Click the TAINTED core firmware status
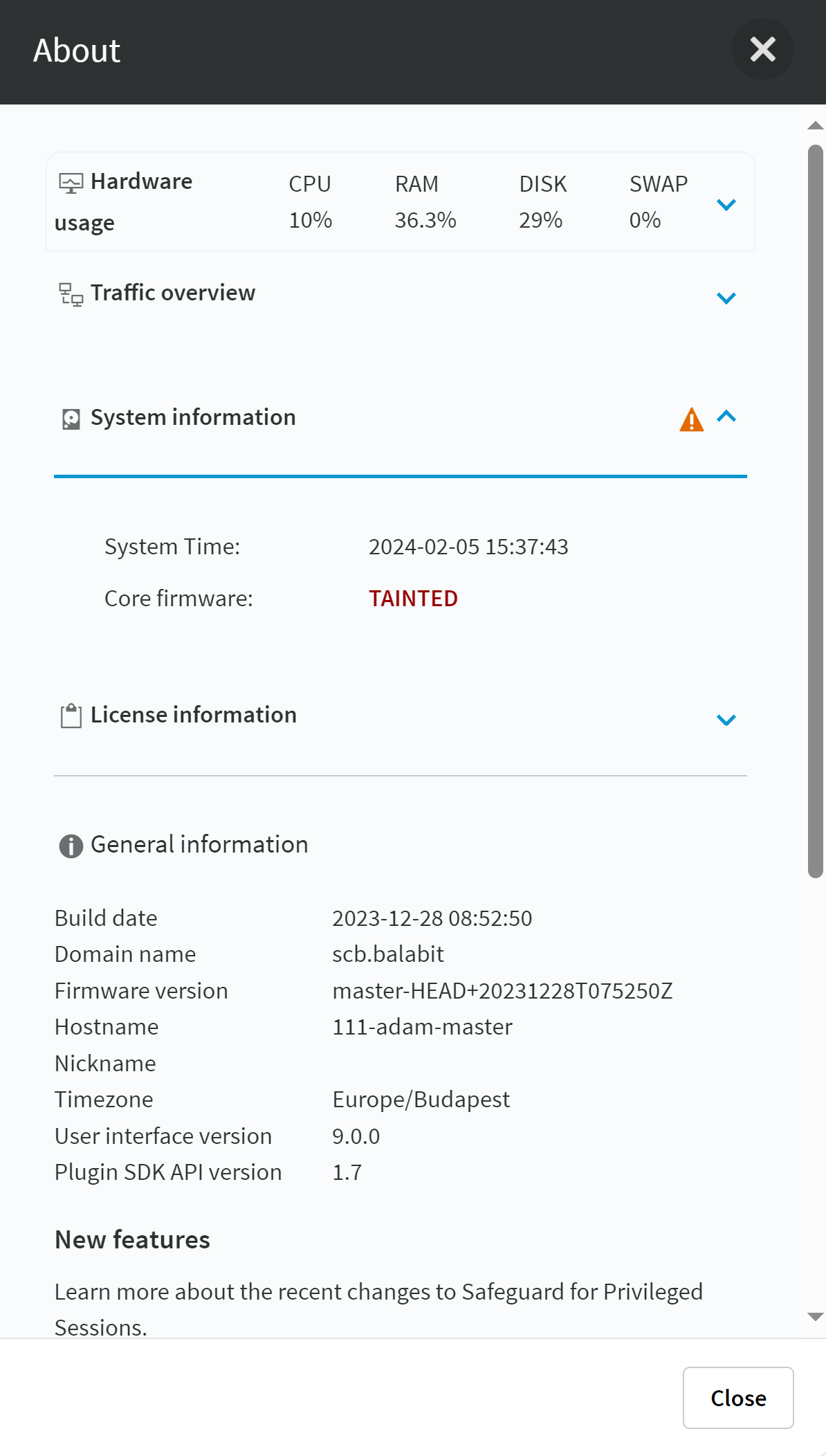The image size is (826, 1456). pyautogui.click(x=413, y=599)
